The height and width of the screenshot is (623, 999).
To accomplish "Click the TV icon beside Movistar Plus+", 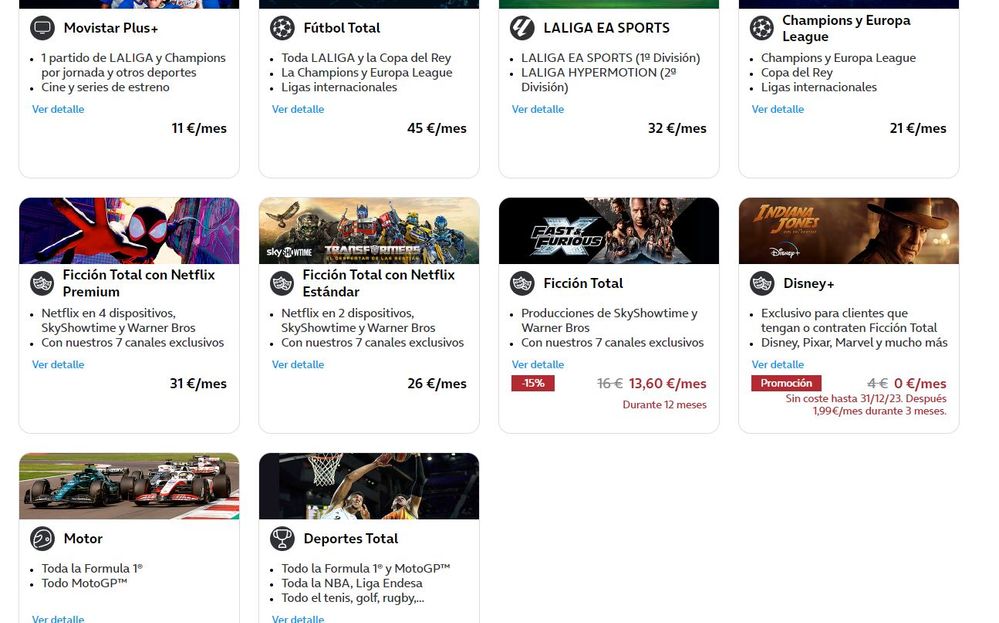I will coord(42,28).
